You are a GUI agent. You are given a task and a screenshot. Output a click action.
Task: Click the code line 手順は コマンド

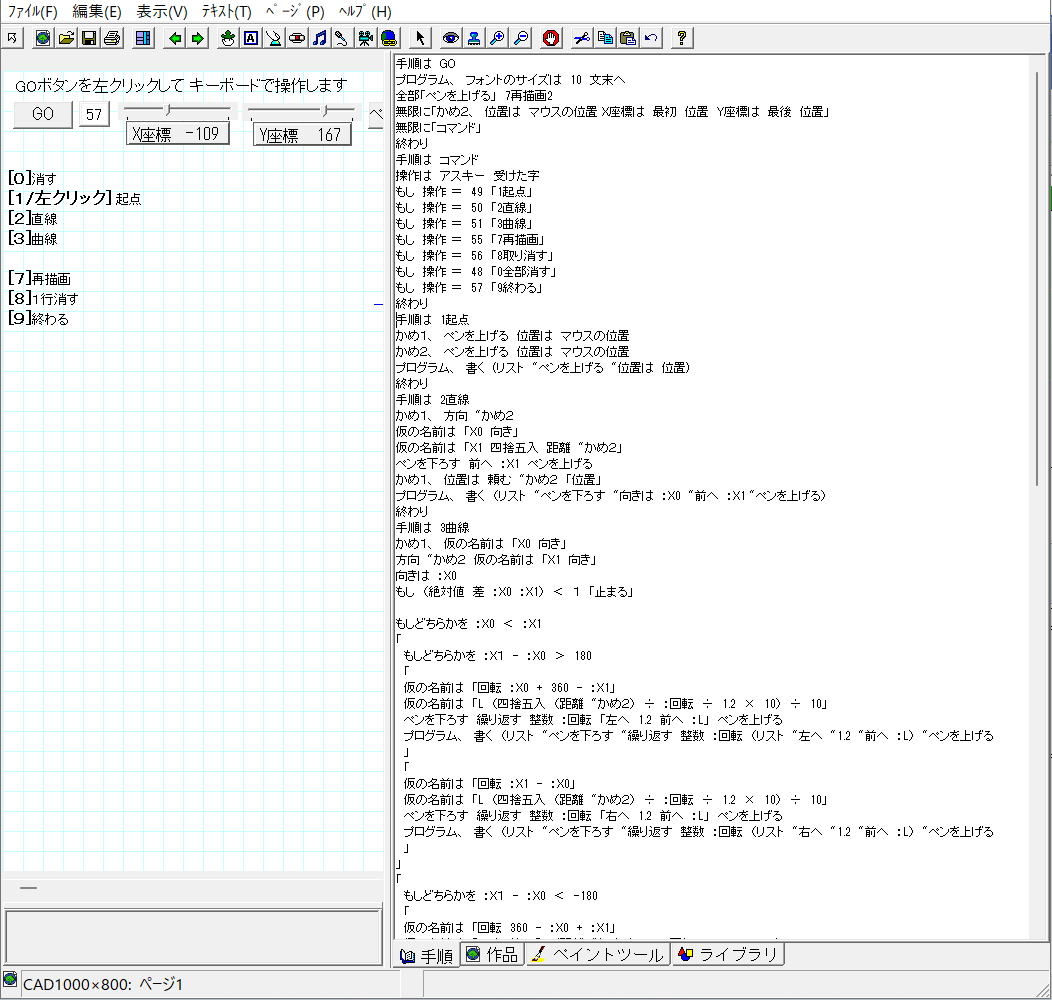tap(437, 160)
